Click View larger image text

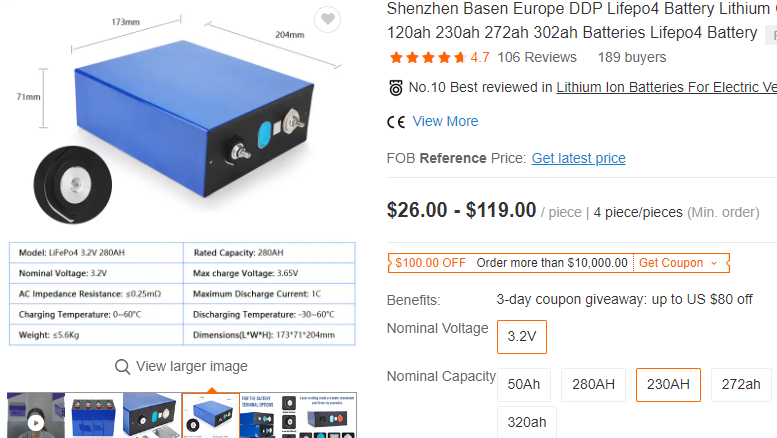click(192, 366)
